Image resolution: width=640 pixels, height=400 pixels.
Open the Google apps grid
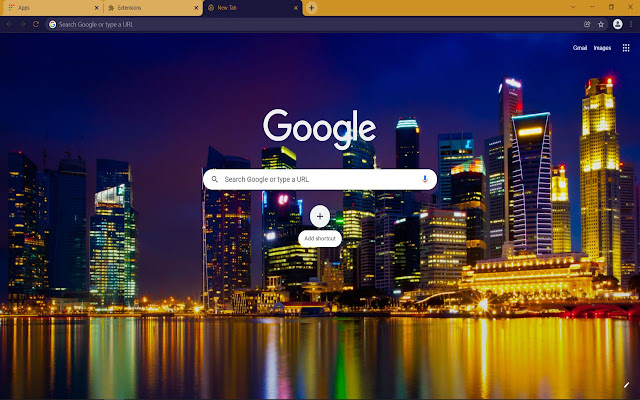pyautogui.click(x=626, y=48)
